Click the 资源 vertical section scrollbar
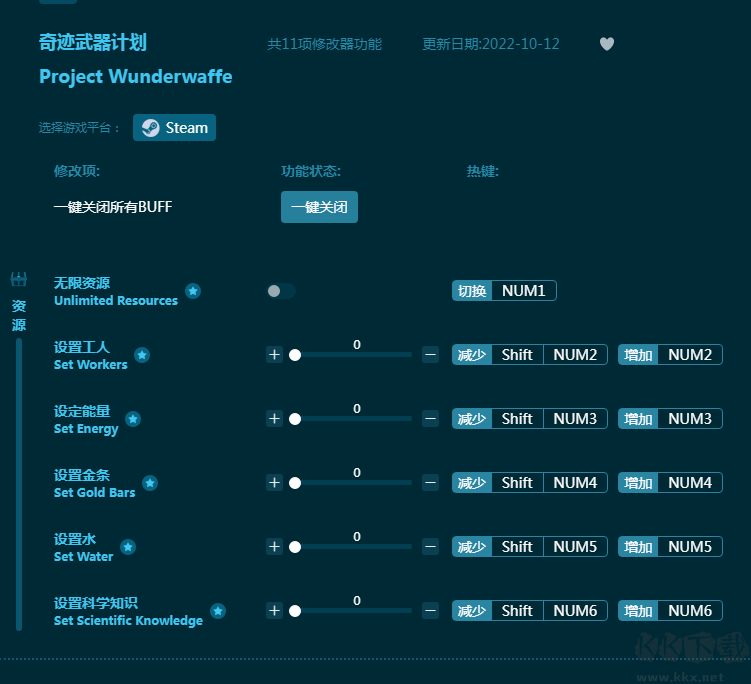This screenshot has height=684, width=751. coord(19,484)
